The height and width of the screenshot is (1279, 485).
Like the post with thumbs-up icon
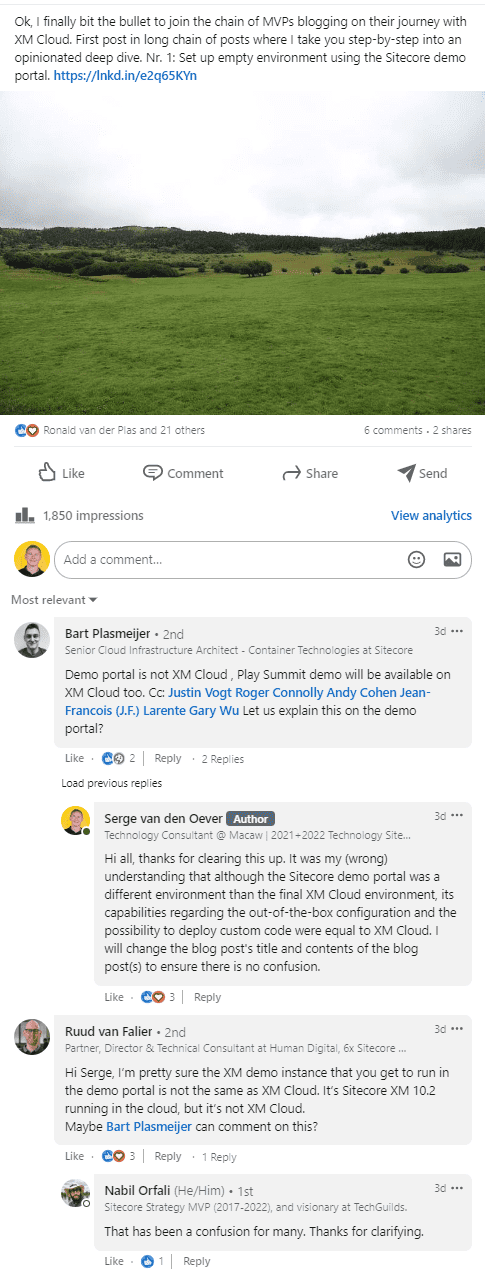pos(47,473)
